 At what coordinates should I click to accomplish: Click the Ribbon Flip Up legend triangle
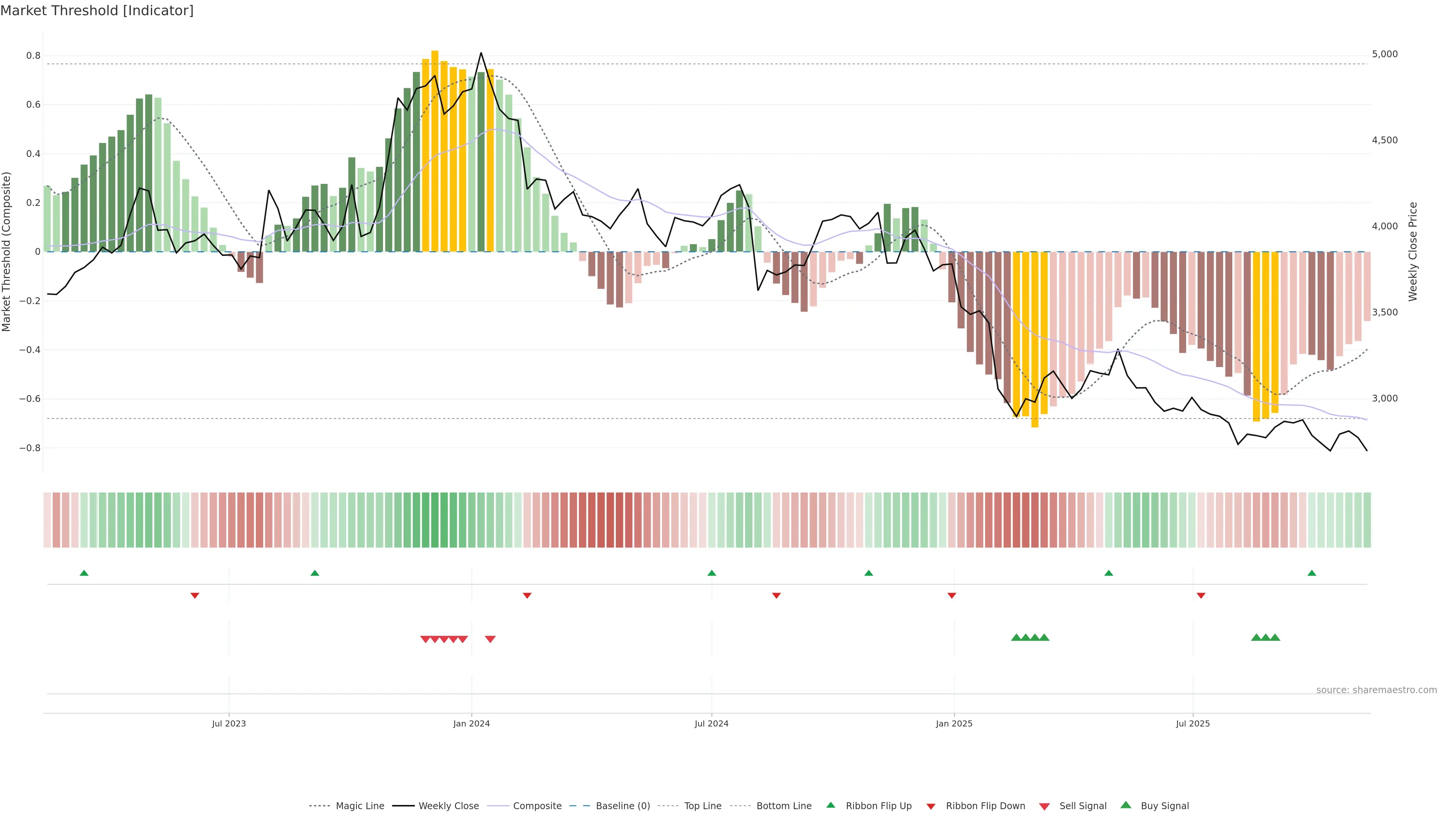[x=830, y=805]
